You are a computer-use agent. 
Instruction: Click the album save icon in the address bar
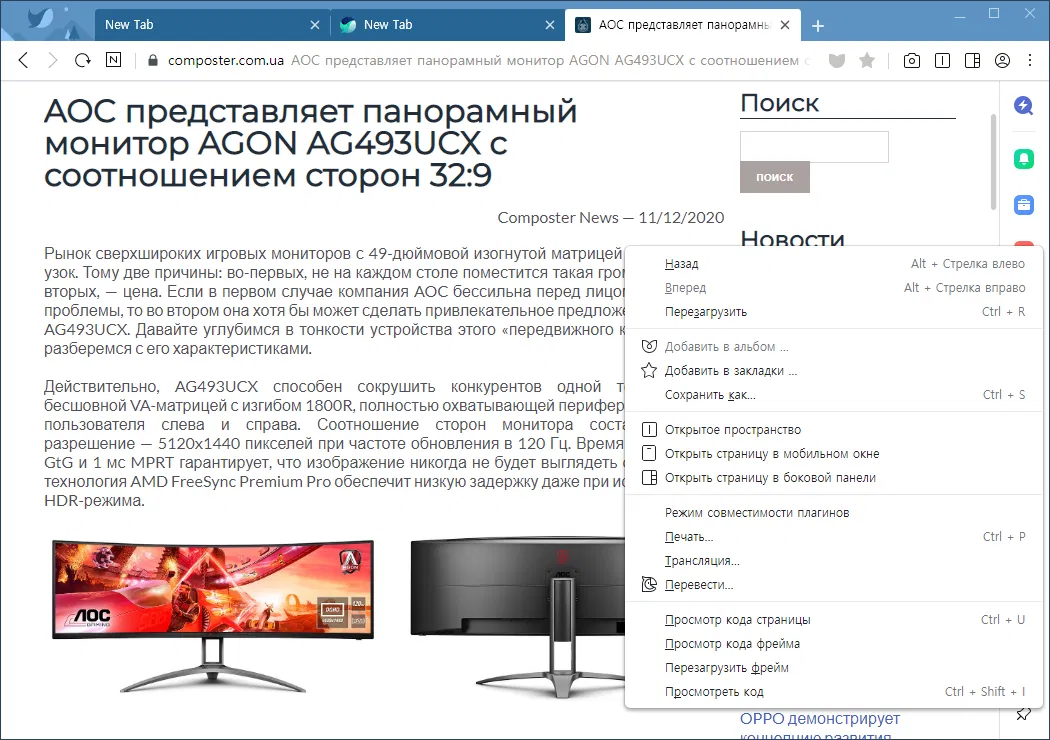836,61
